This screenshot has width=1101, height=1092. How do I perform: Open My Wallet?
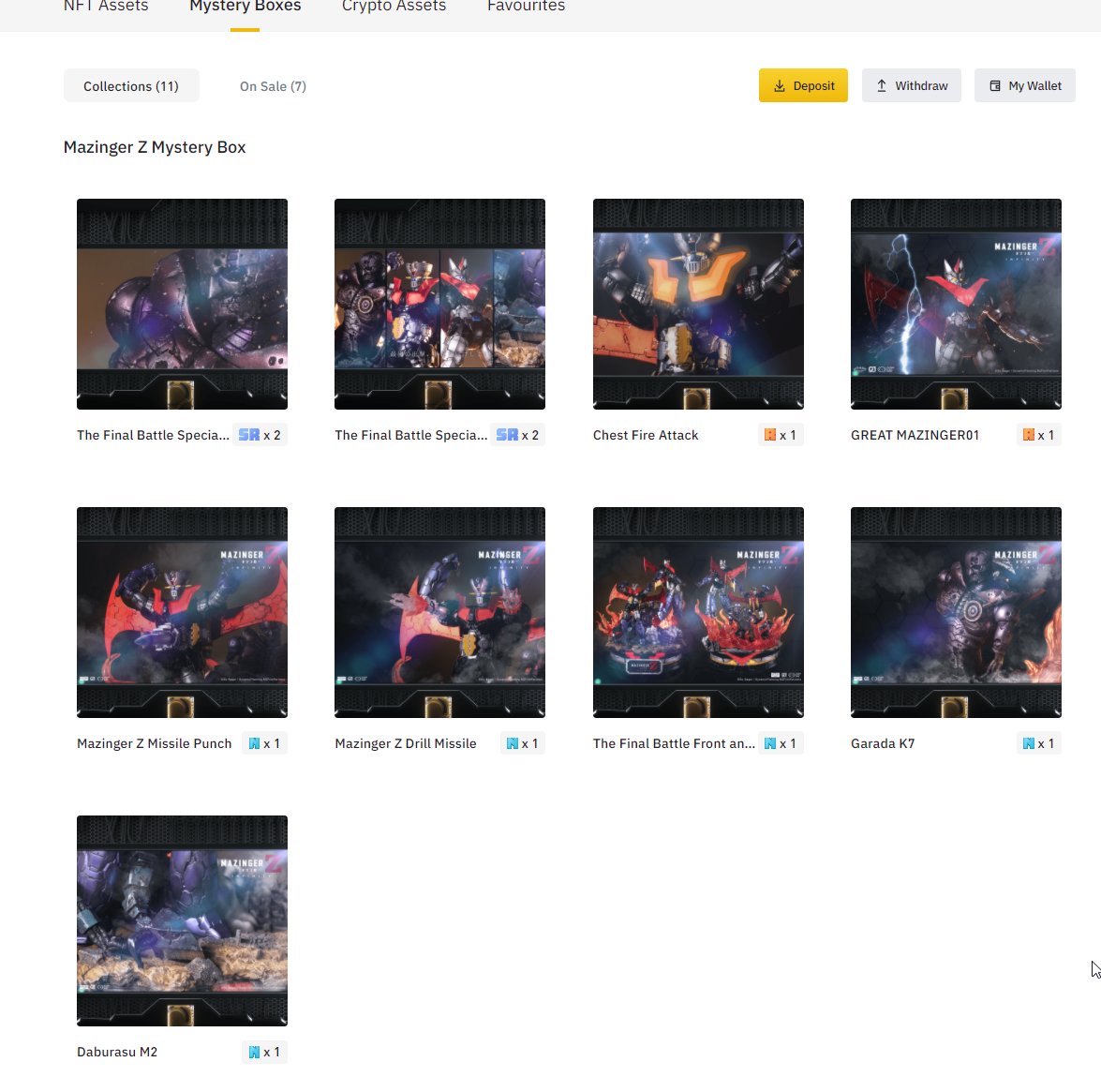click(1024, 85)
